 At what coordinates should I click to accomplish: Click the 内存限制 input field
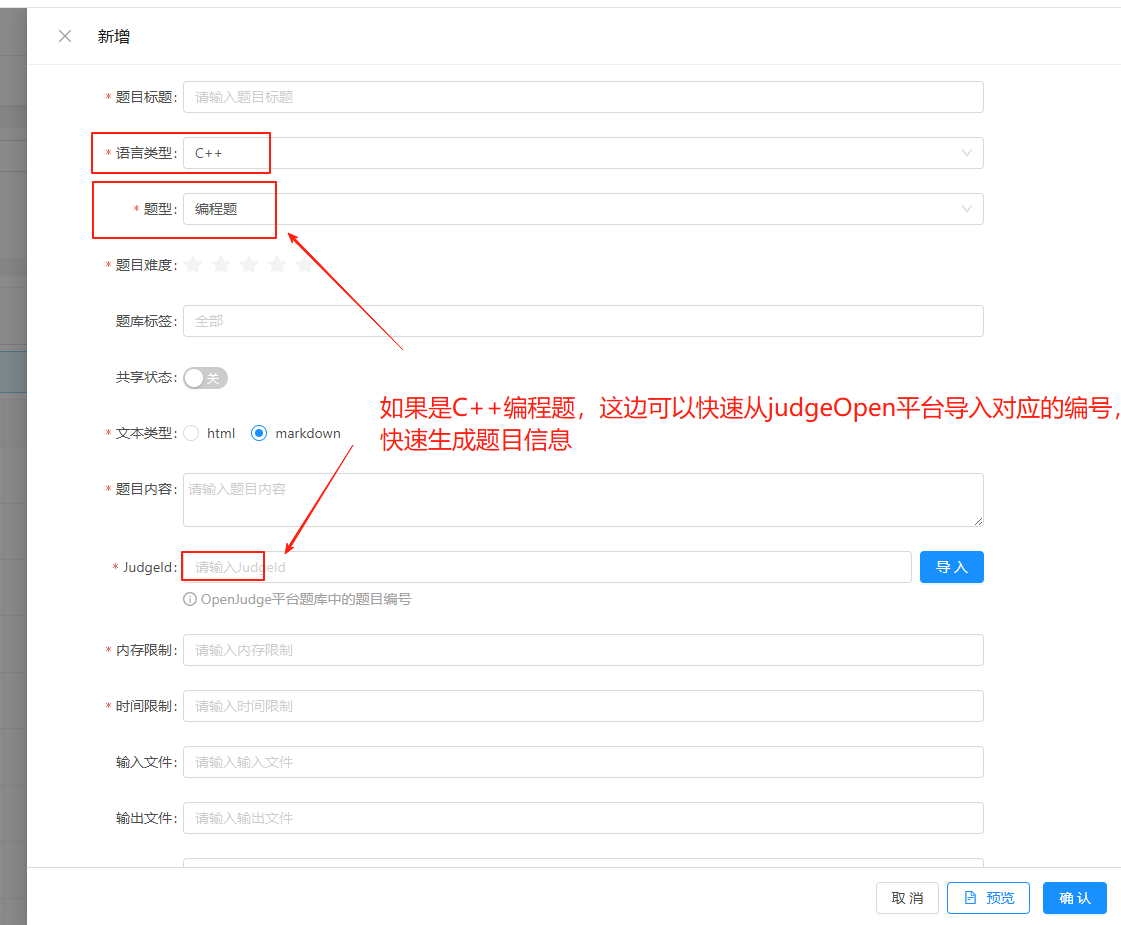point(582,650)
